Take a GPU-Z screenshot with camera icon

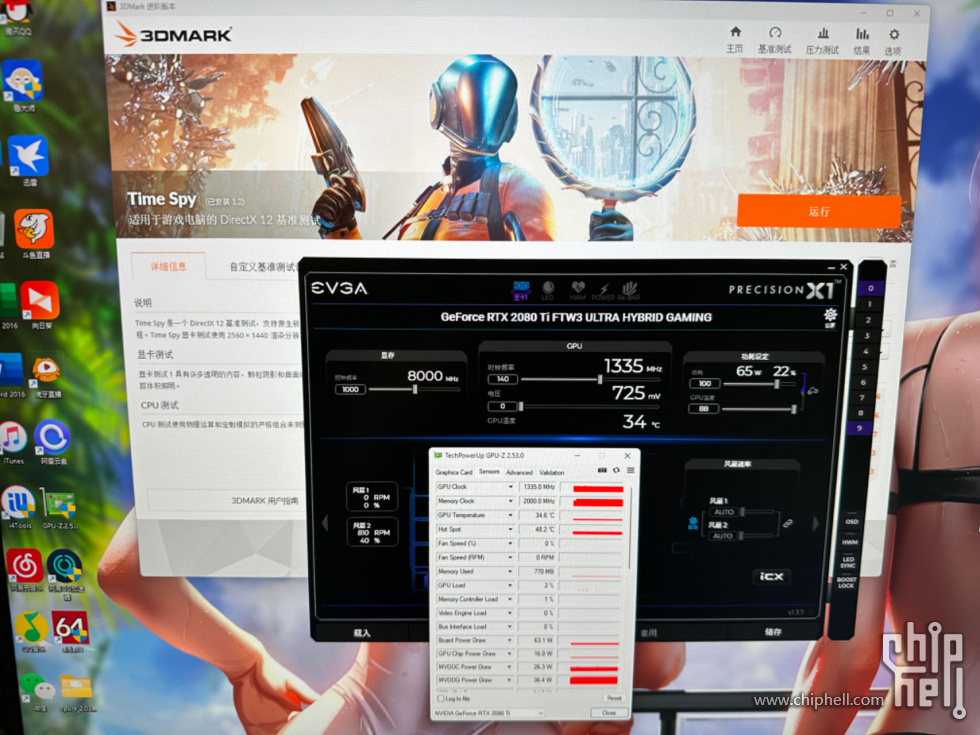[602, 471]
